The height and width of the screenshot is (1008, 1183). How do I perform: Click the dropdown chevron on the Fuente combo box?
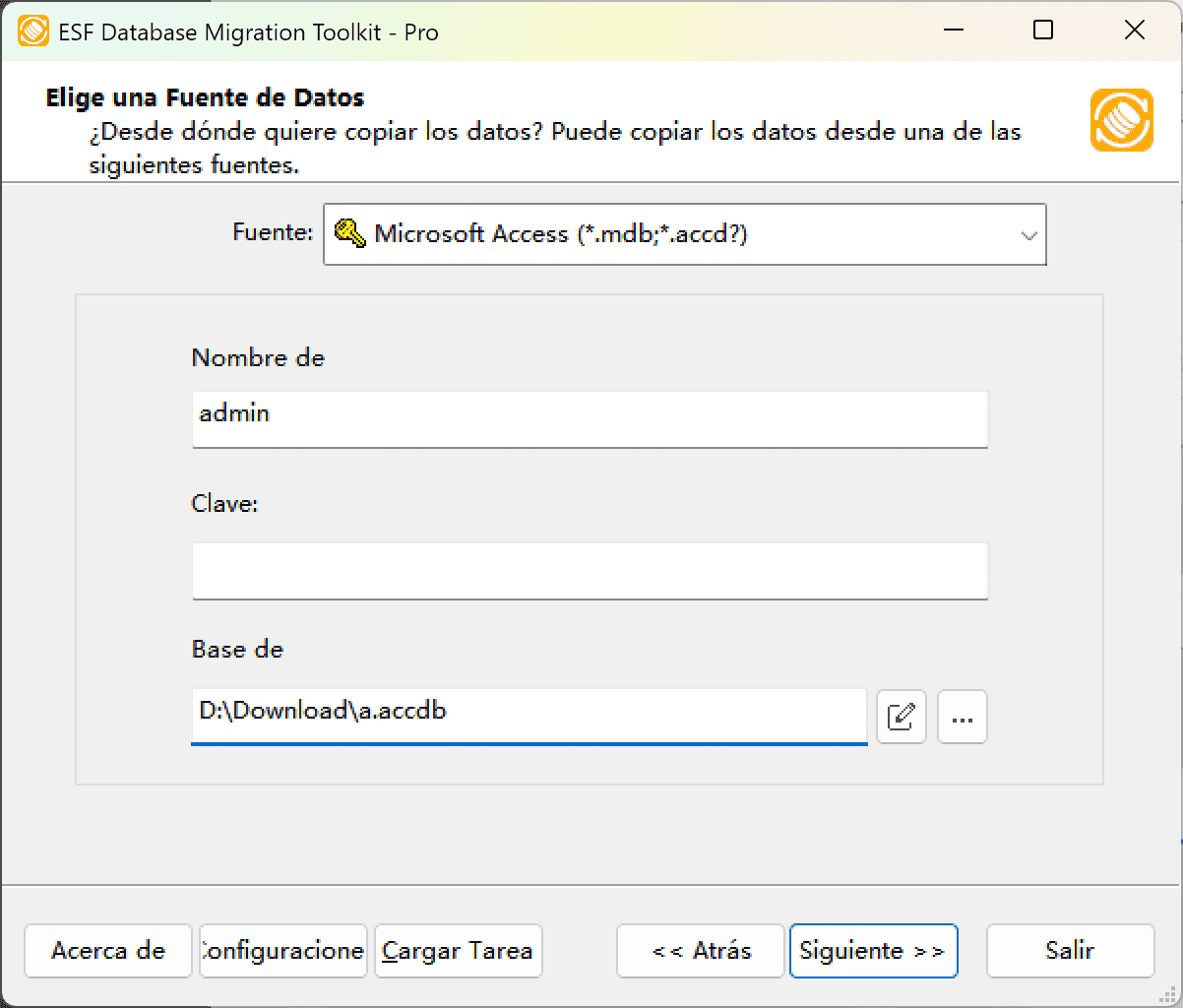pyautogui.click(x=1028, y=234)
